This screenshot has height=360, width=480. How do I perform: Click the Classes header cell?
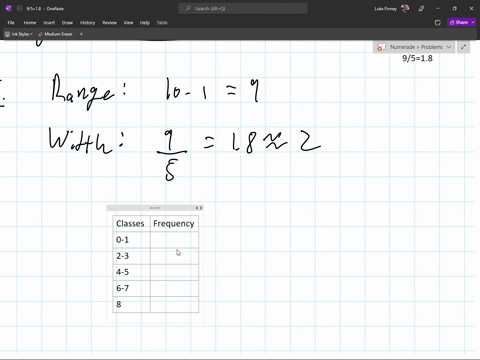point(131,223)
